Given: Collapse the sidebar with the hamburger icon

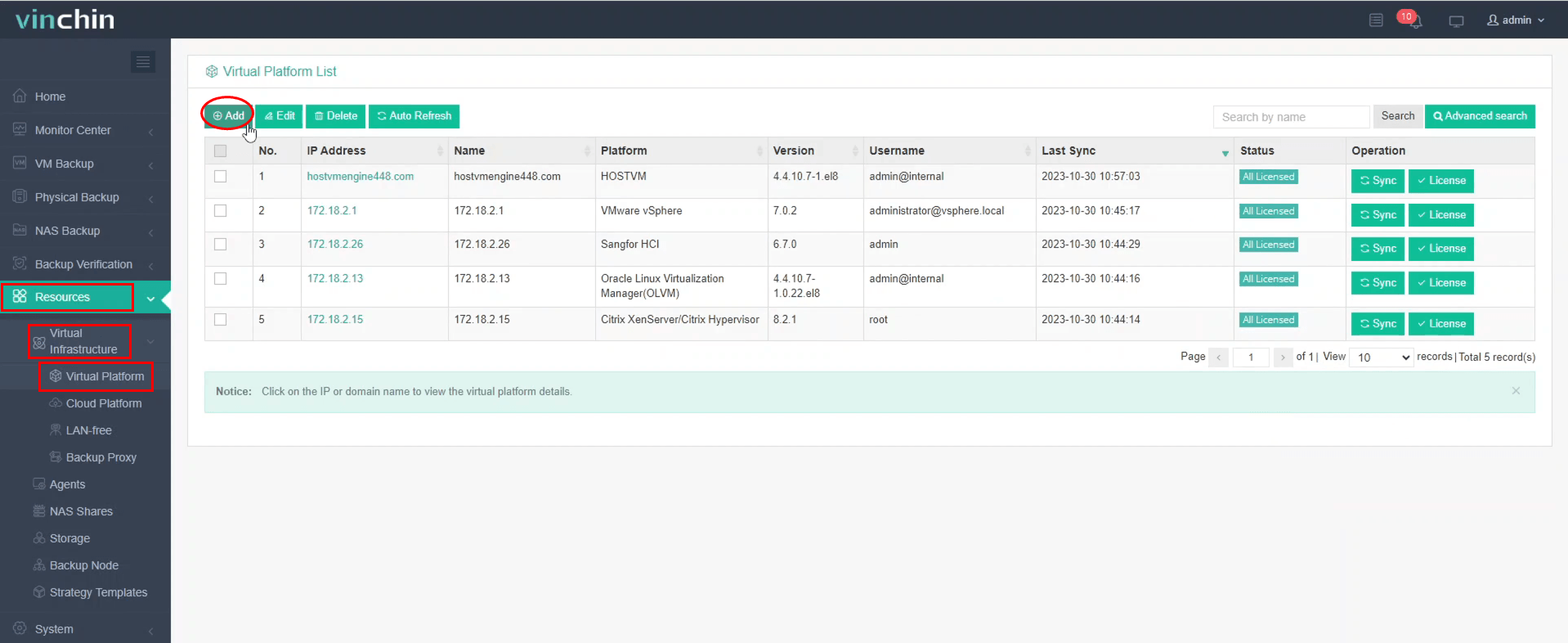Looking at the screenshot, I should (143, 62).
